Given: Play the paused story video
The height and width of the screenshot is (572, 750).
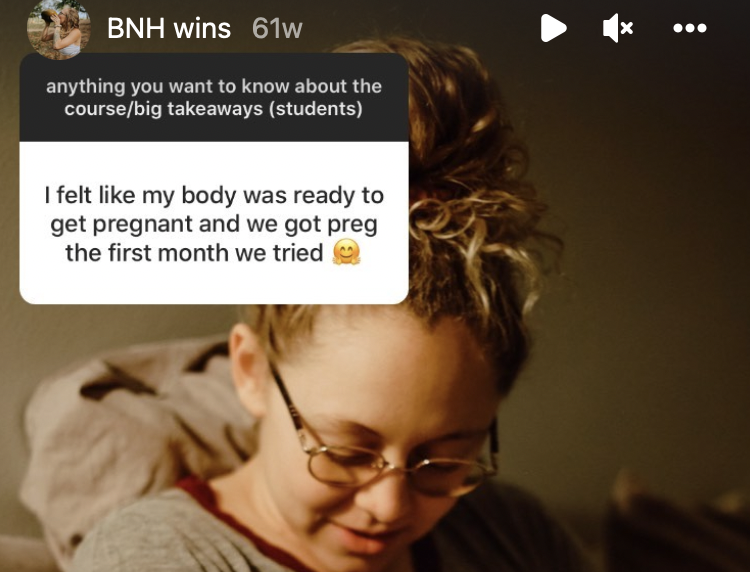Looking at the screenshot, I should (553, 28).
